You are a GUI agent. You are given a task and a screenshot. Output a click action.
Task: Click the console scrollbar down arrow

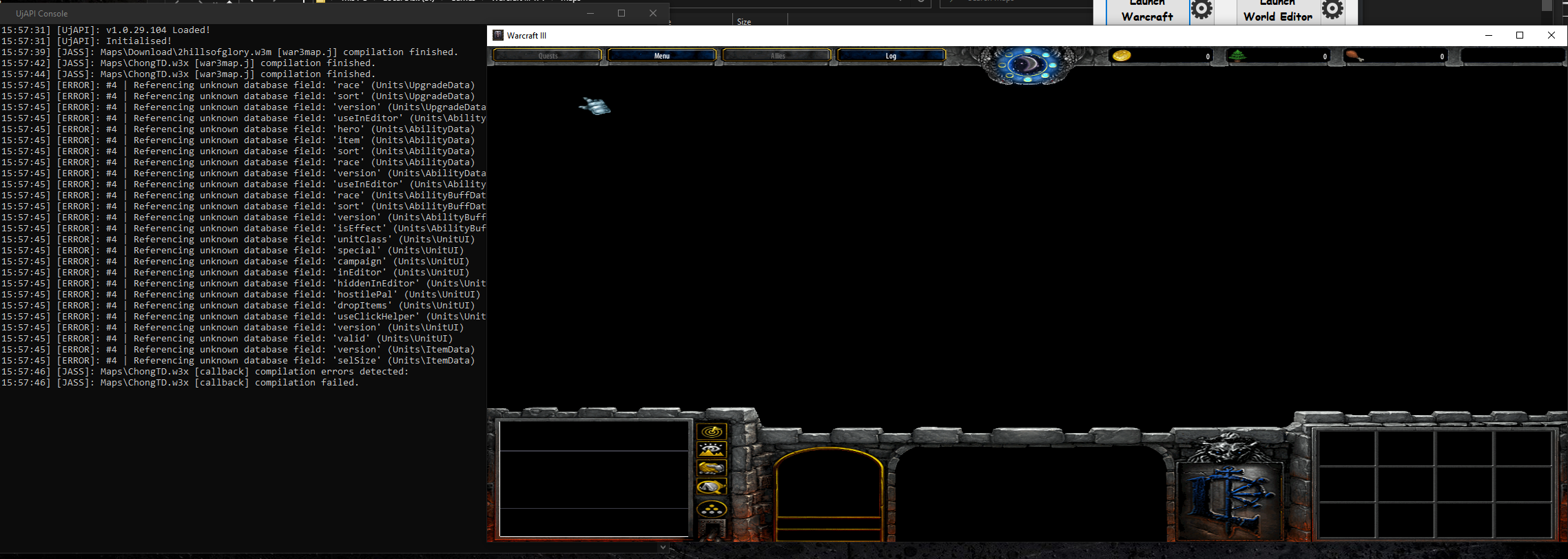663,547
